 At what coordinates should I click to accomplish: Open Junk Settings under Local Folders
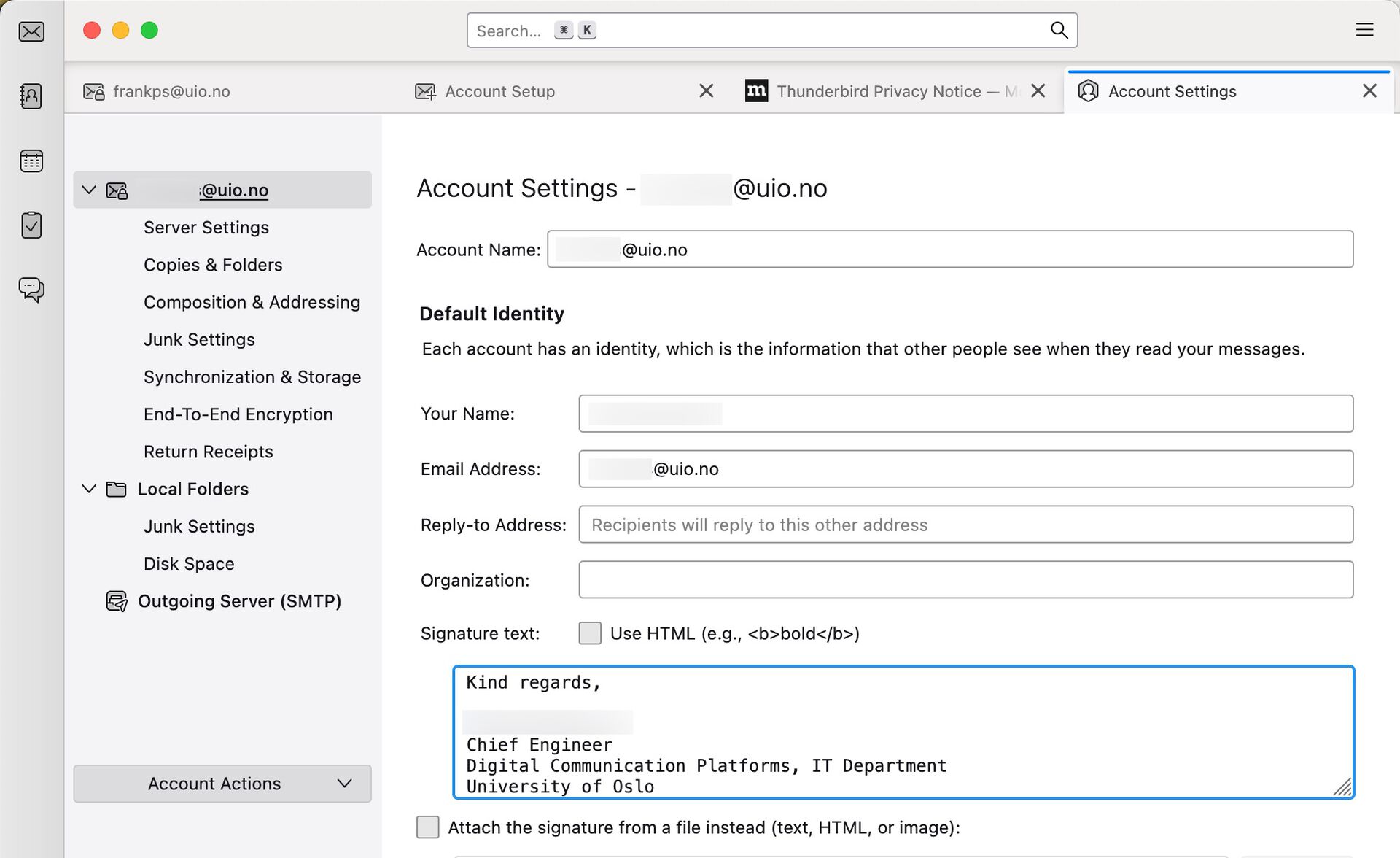199,527
